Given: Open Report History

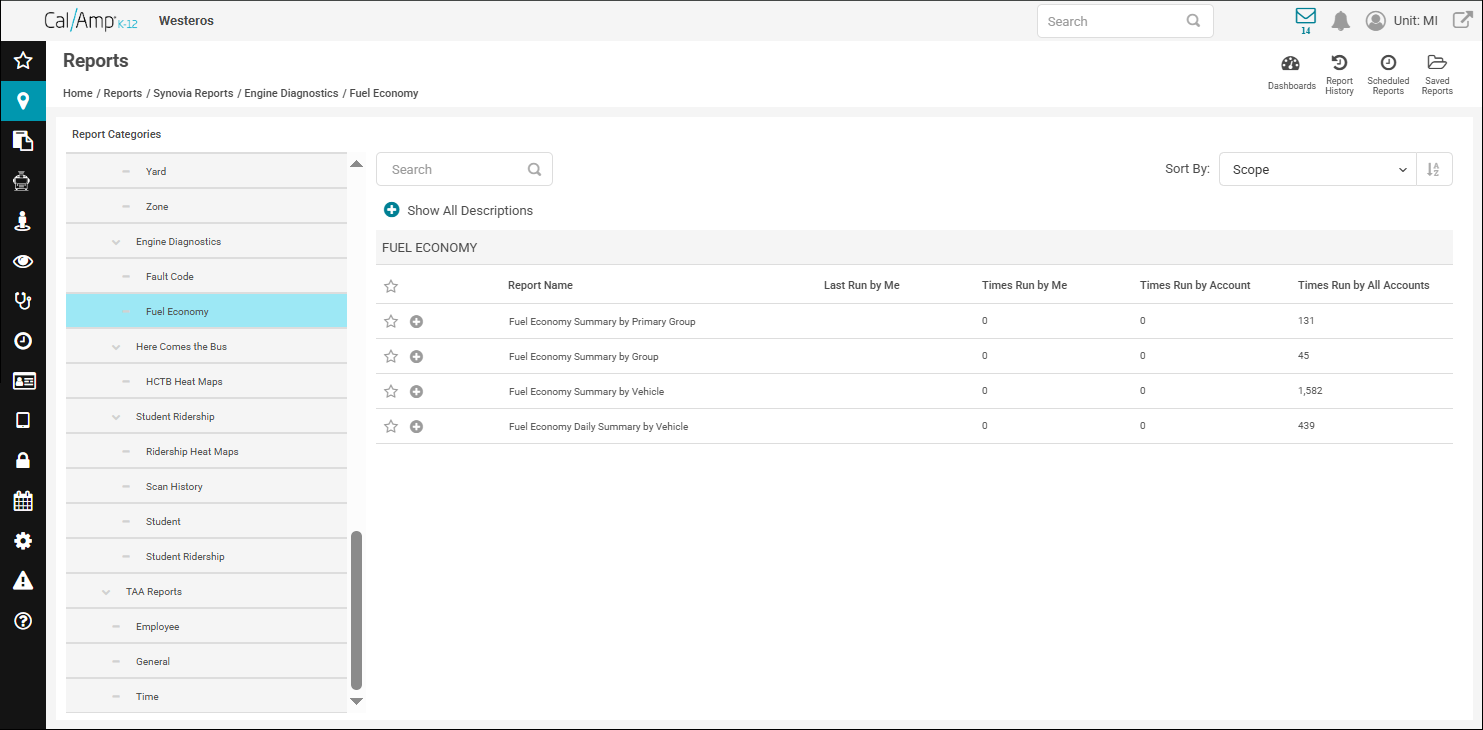Looking at the screenshot, I should 1339,75.
